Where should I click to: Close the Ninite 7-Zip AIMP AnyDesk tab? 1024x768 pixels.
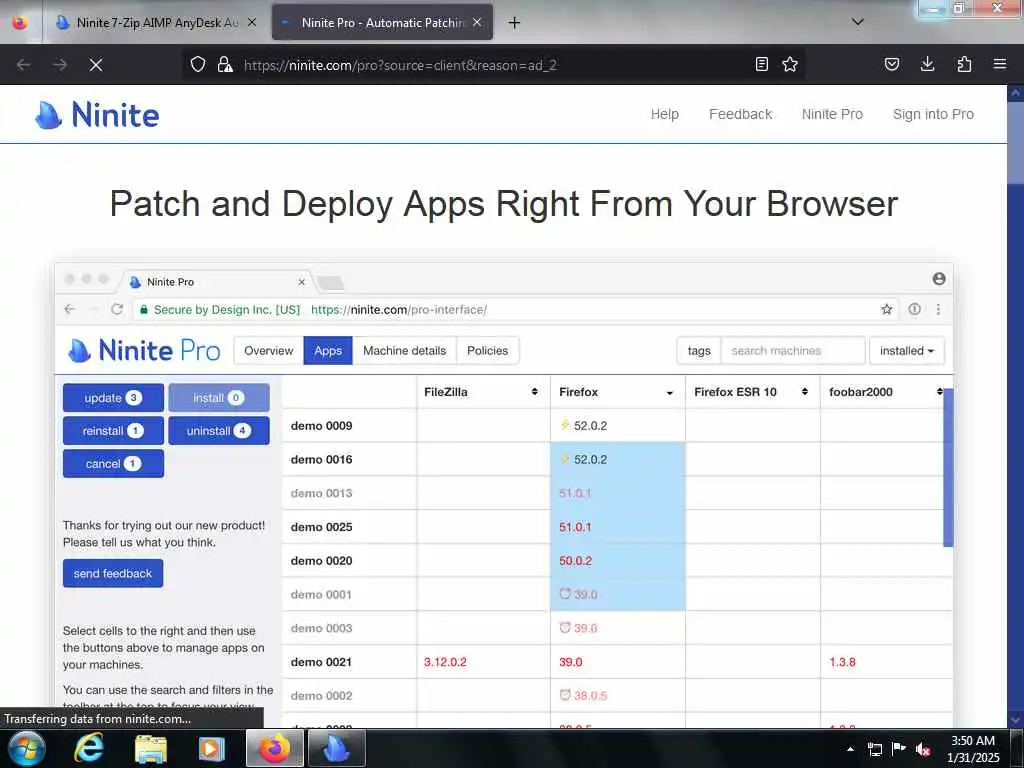pos(252,22)
